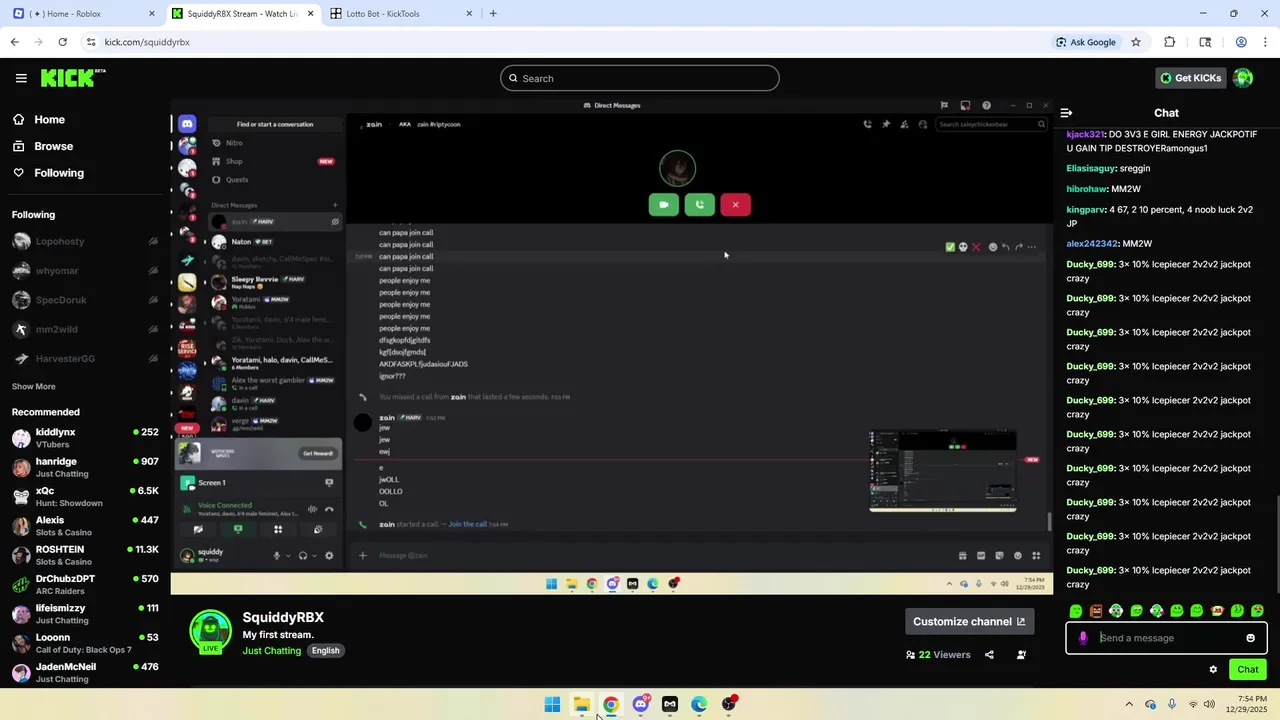
Task: Click the purple microphone icon in the message box
Action: click(1083, 638)
